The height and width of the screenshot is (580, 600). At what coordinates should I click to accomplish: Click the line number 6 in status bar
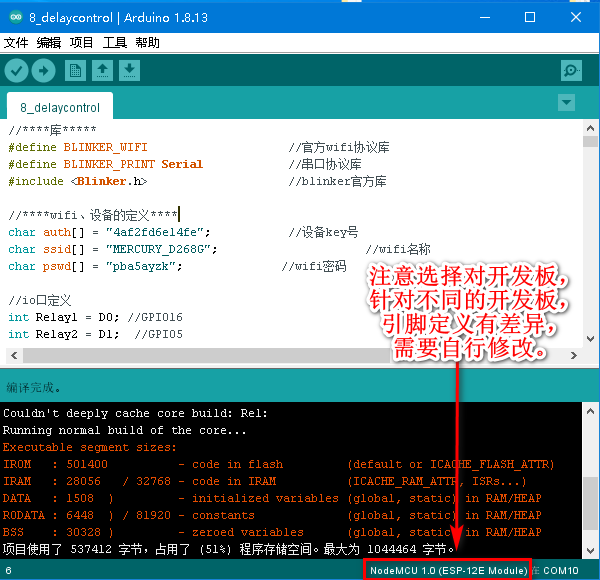8,570
